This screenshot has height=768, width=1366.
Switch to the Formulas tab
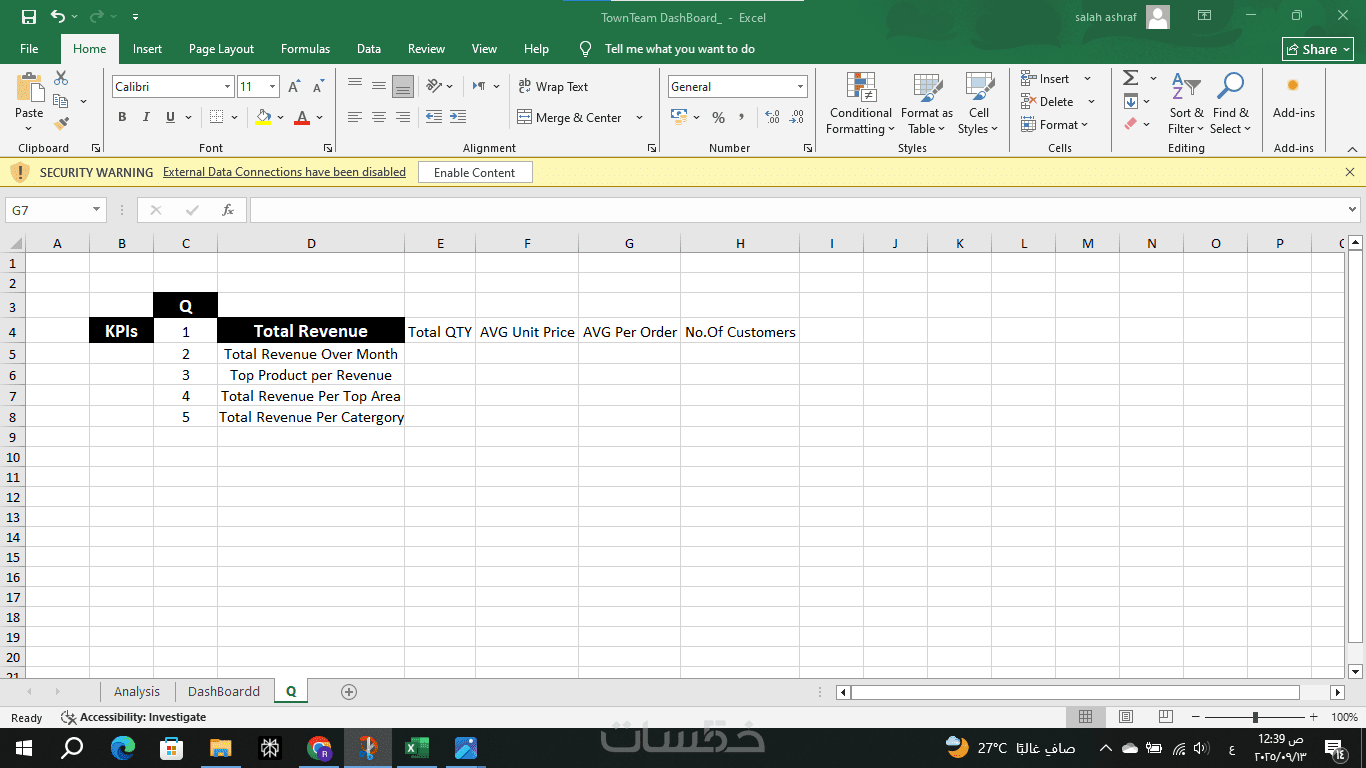(305, 48)
